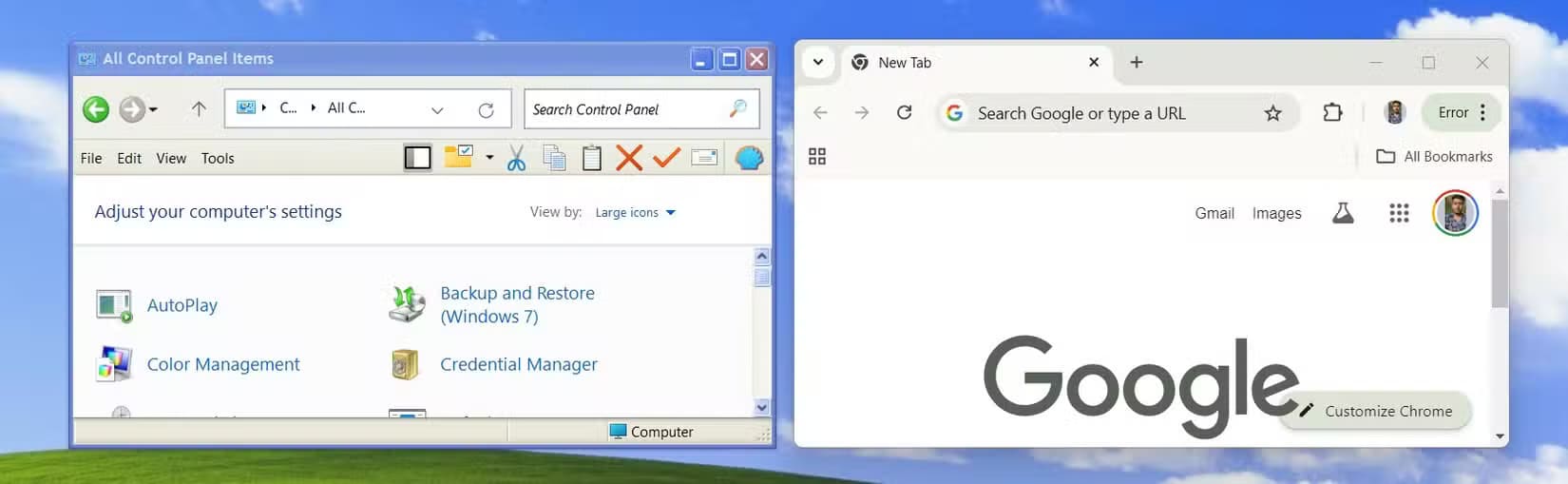Screen dimensions: 1568x484
Task: Click the Copy toolbar icon
Action: pyautogui.click(x=554, y=158)
